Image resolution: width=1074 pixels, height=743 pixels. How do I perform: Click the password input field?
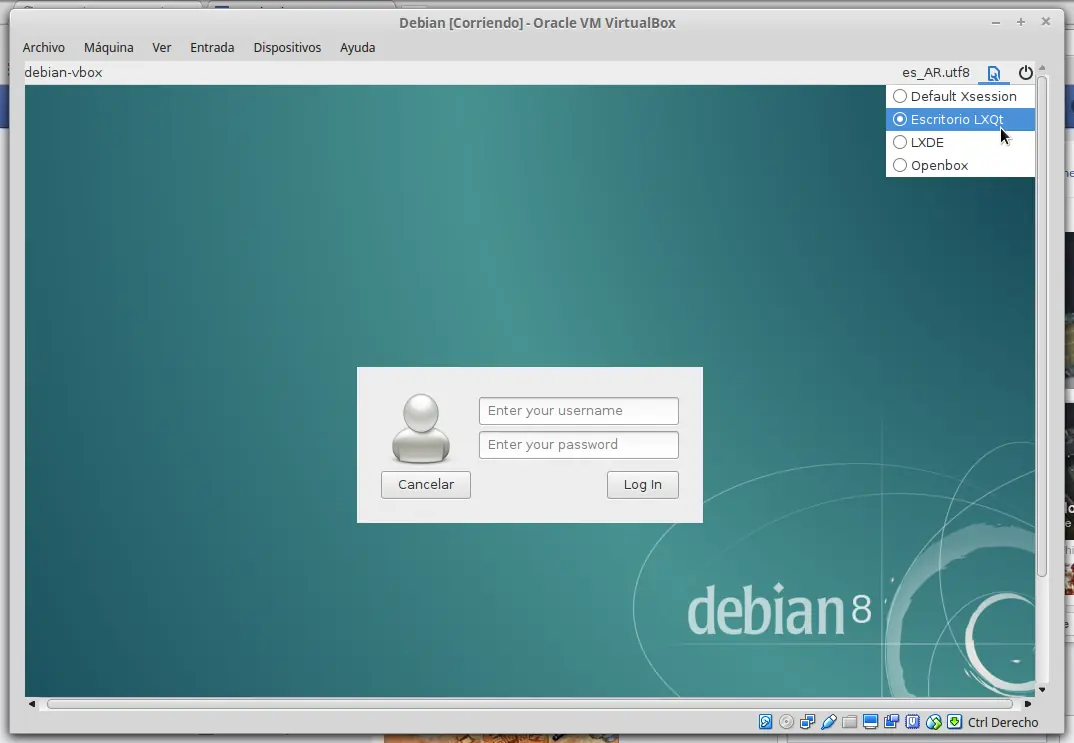tap(579, 445)
